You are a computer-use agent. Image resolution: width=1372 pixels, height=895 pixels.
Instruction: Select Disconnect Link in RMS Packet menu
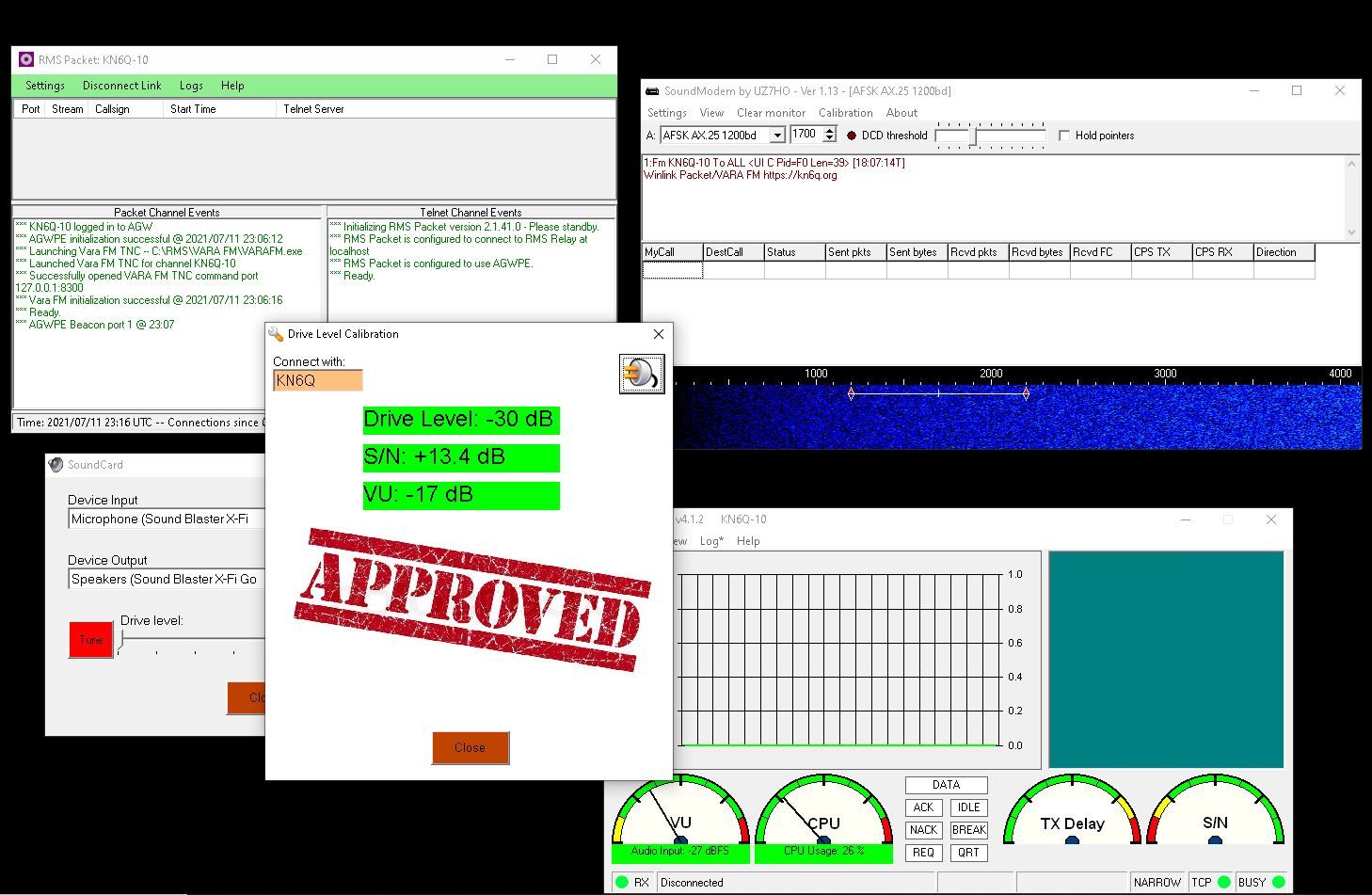pyautogui.click(x=121, y=86)
